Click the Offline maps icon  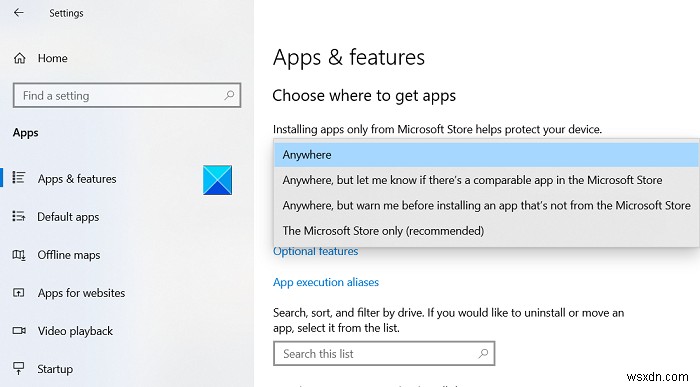19,255
